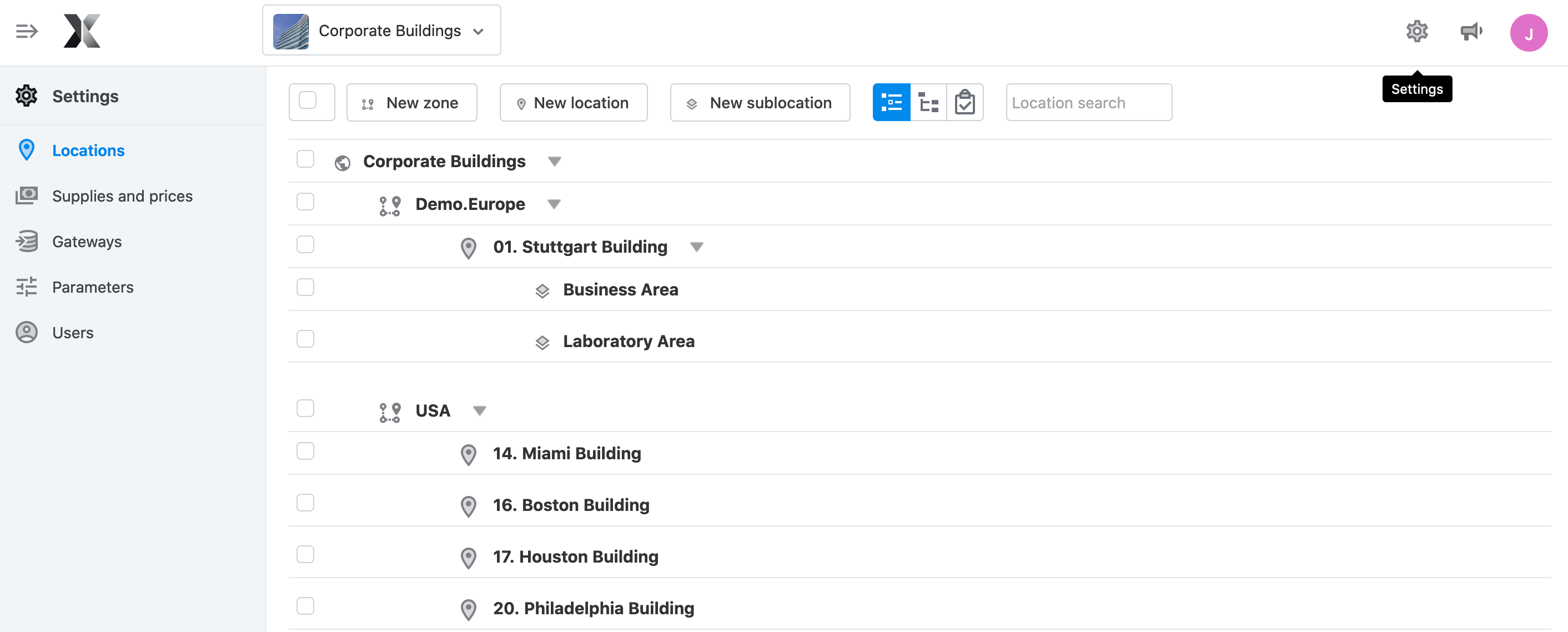Collapse the Demo.Europe zone
This screenshot has width=1568, height=632.
click(x=555, y=204)
